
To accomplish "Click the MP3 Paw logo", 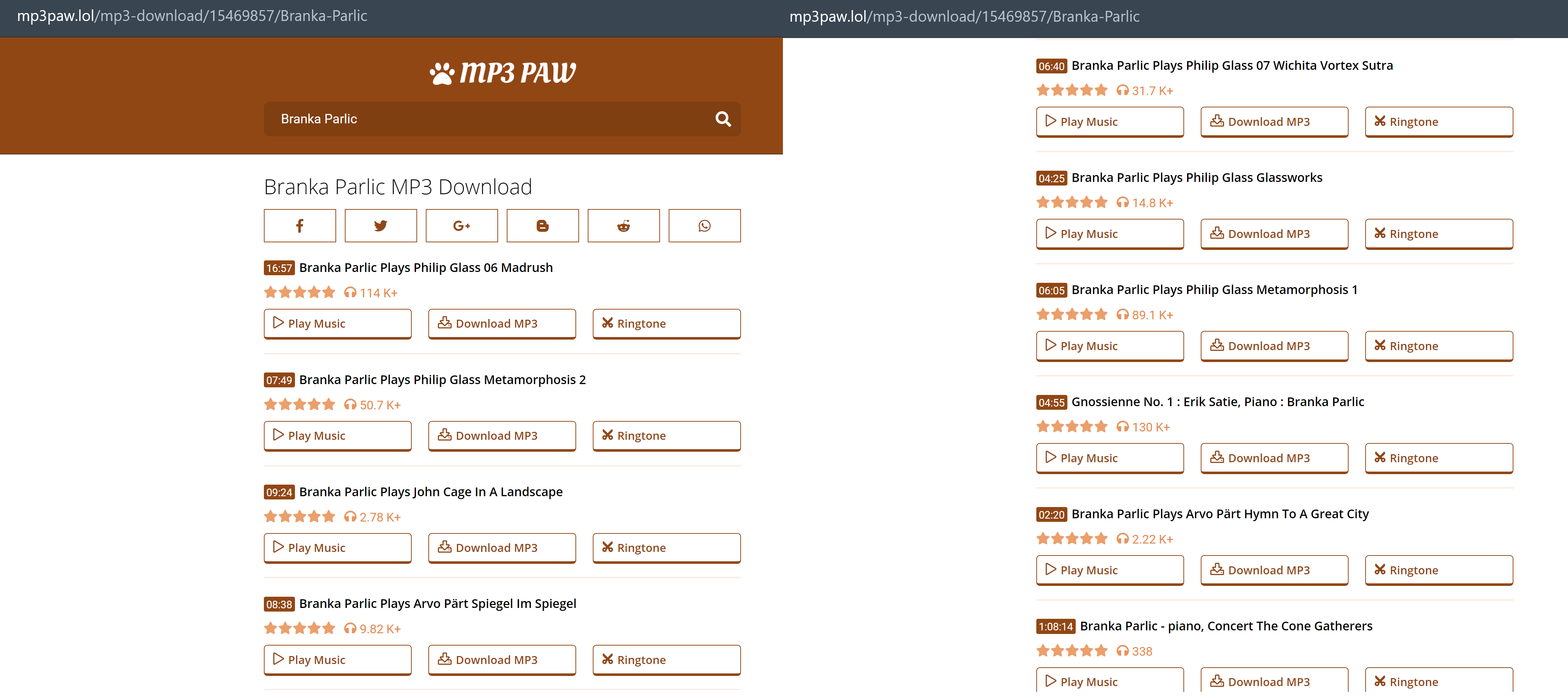I will [502, 72].
